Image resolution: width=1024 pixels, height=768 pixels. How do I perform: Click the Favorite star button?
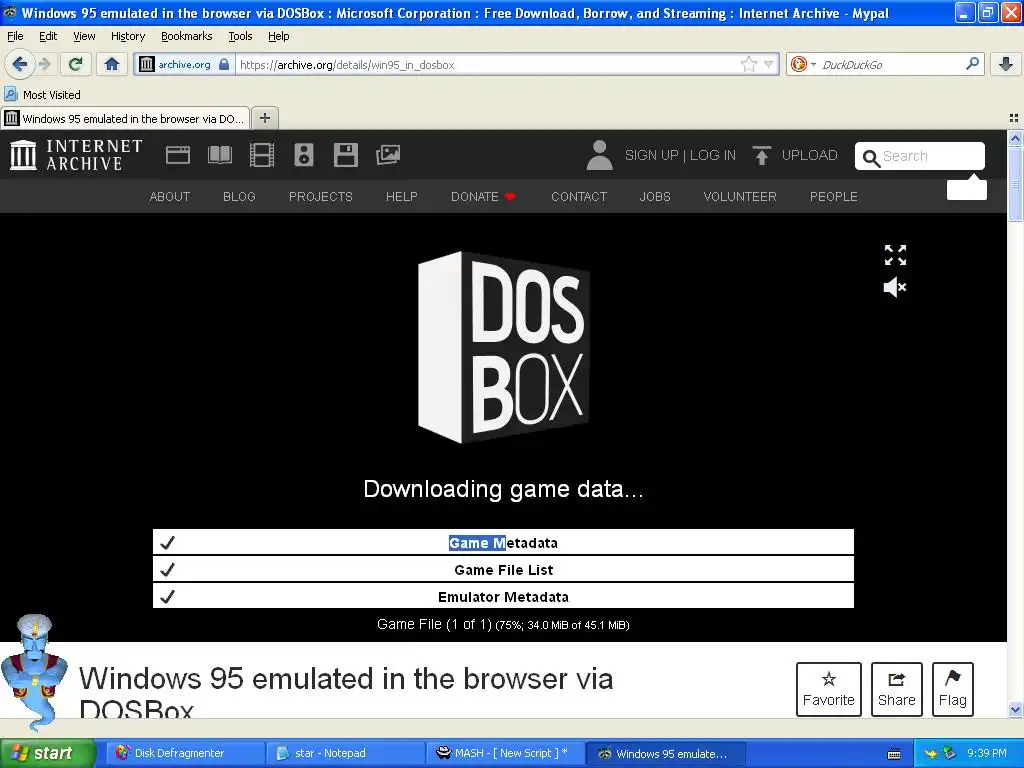(829, 689)
